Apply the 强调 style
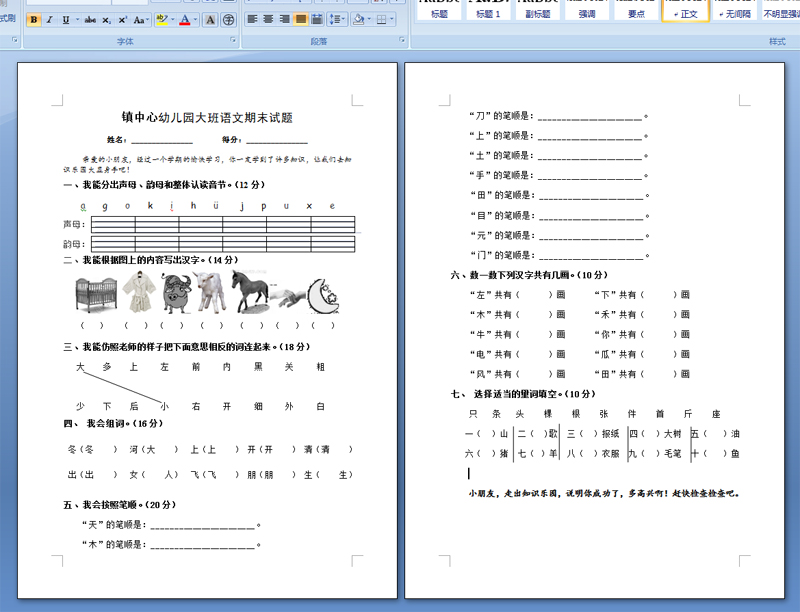Screen dimensions: 800x612 pos(587,10)
